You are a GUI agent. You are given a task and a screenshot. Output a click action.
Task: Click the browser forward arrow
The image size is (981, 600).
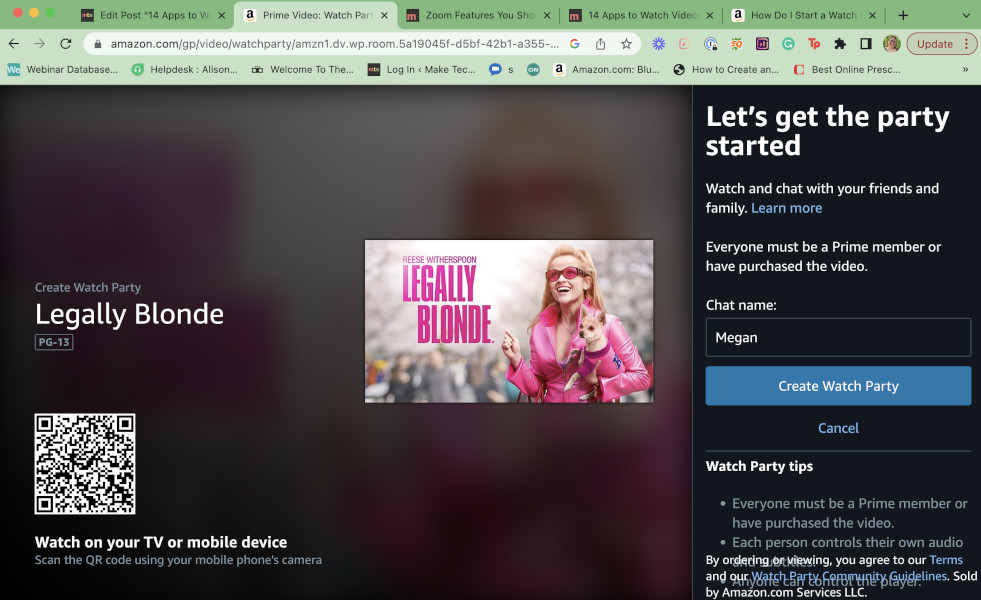(39, 44)
